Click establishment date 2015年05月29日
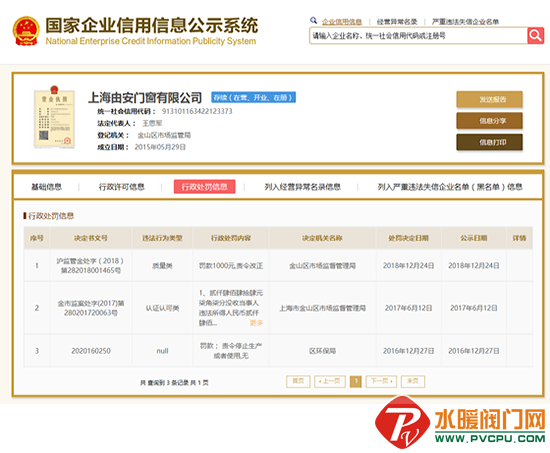Viewport: 550px width, 453px height. pos(160,147)
